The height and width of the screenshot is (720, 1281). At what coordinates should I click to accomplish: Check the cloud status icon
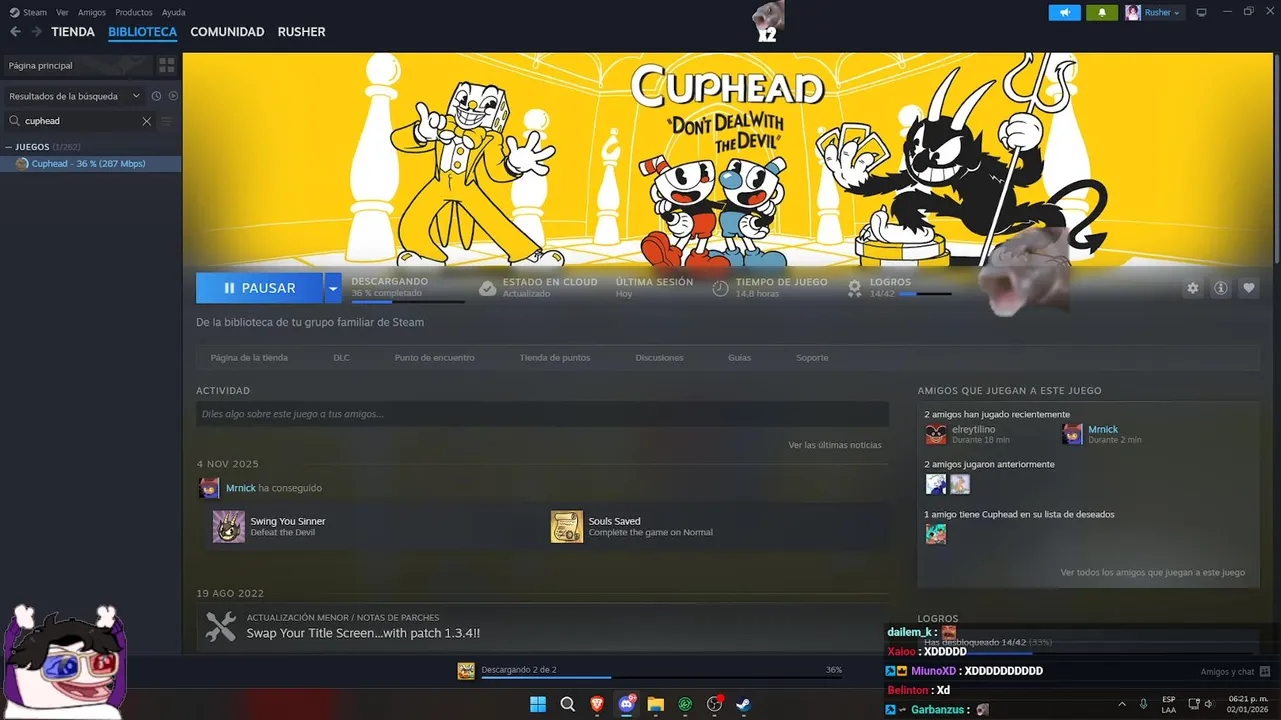point(487,288)
